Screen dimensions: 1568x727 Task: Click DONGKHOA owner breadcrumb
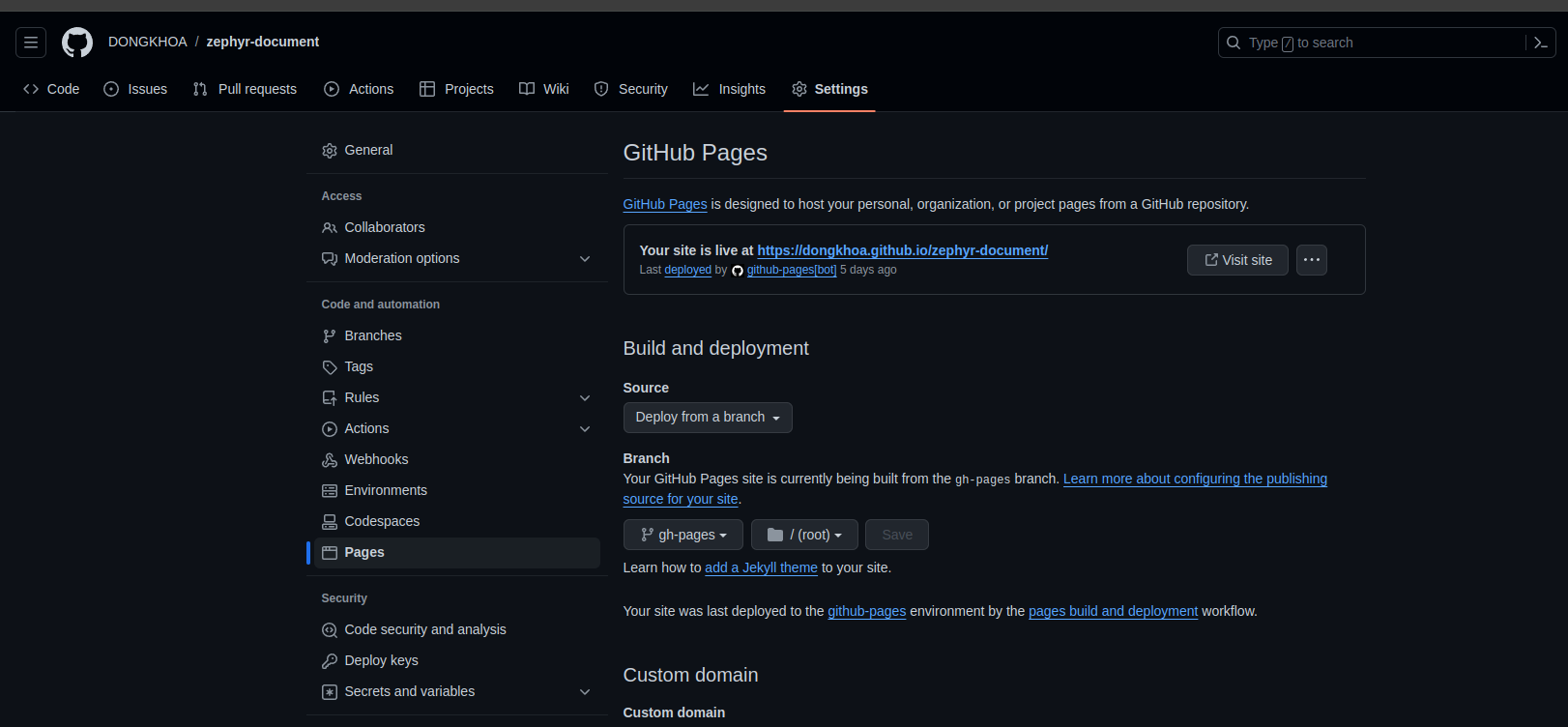coord(148,42)
